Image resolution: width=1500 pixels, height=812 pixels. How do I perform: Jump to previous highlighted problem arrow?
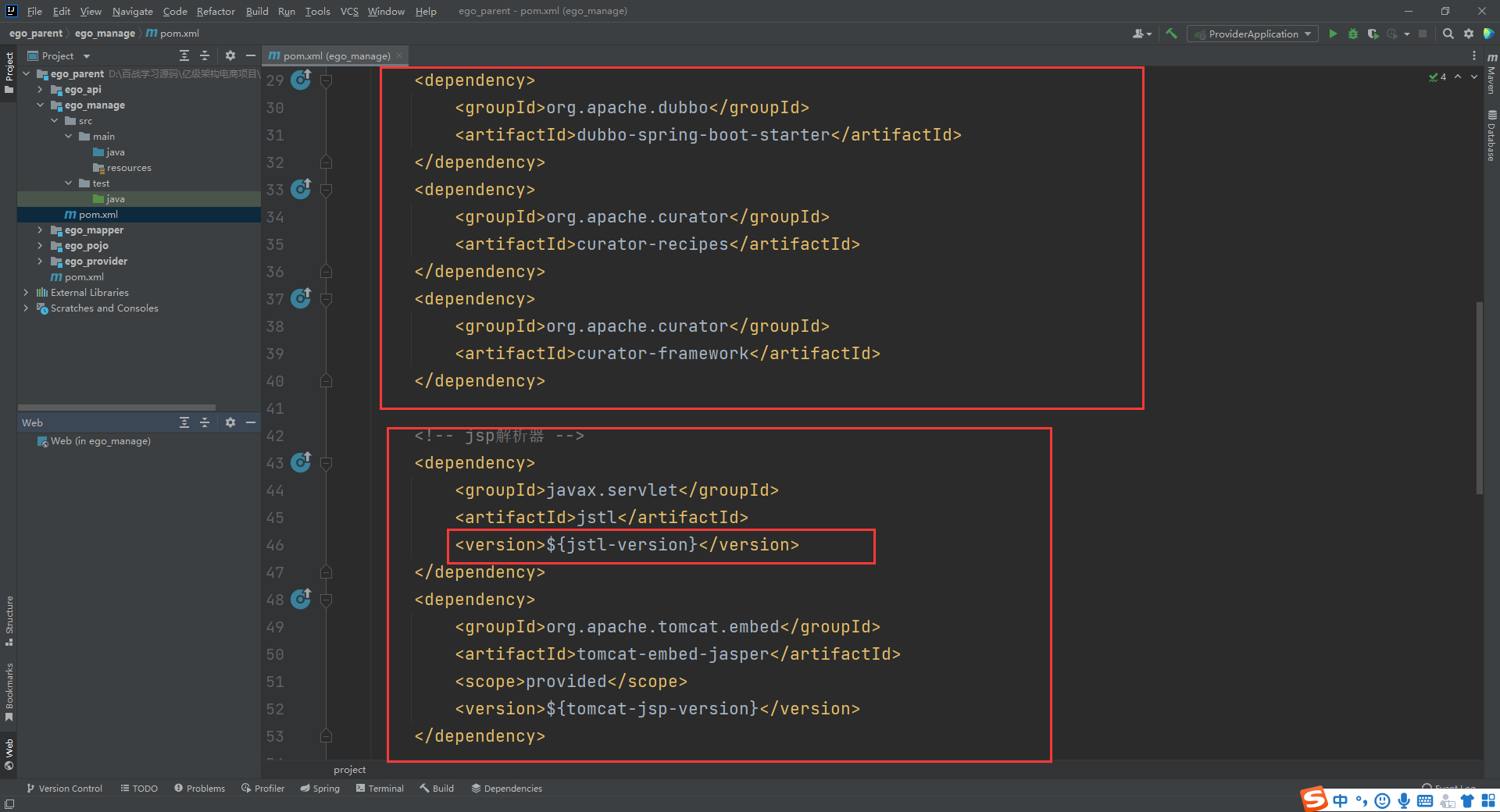[x=1458, y=77]
